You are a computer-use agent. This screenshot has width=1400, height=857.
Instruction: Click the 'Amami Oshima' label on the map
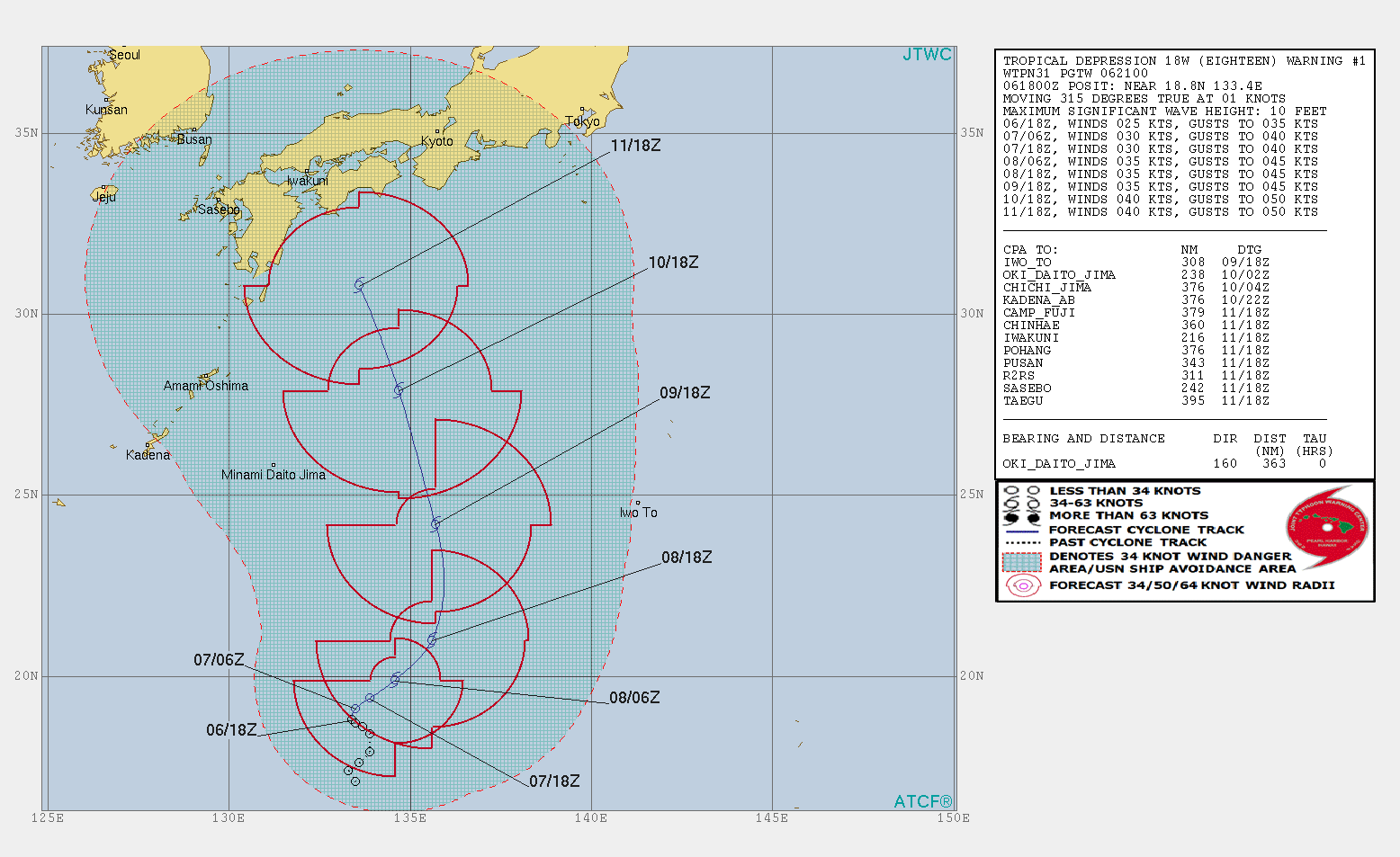[x=206, y=386]
